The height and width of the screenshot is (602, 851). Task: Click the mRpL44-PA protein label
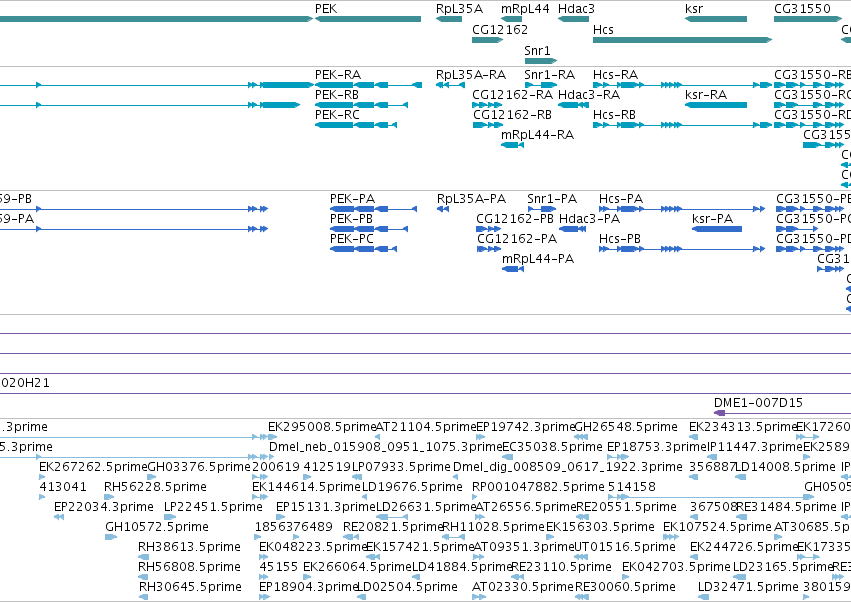pyautogui.click(x=538, y=259)
